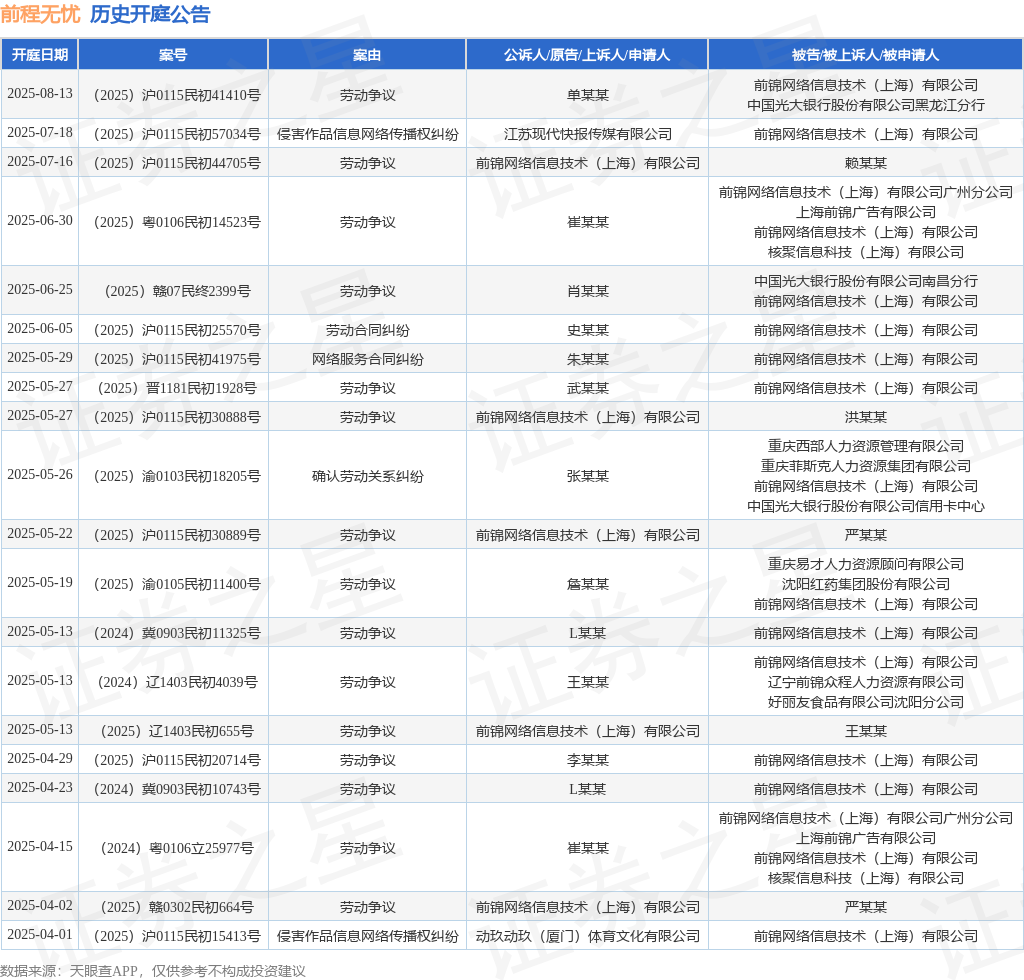Click defendant 重庆菲斯克人力资源集团有限公司

pyautogui.click(x=866, y=466)
